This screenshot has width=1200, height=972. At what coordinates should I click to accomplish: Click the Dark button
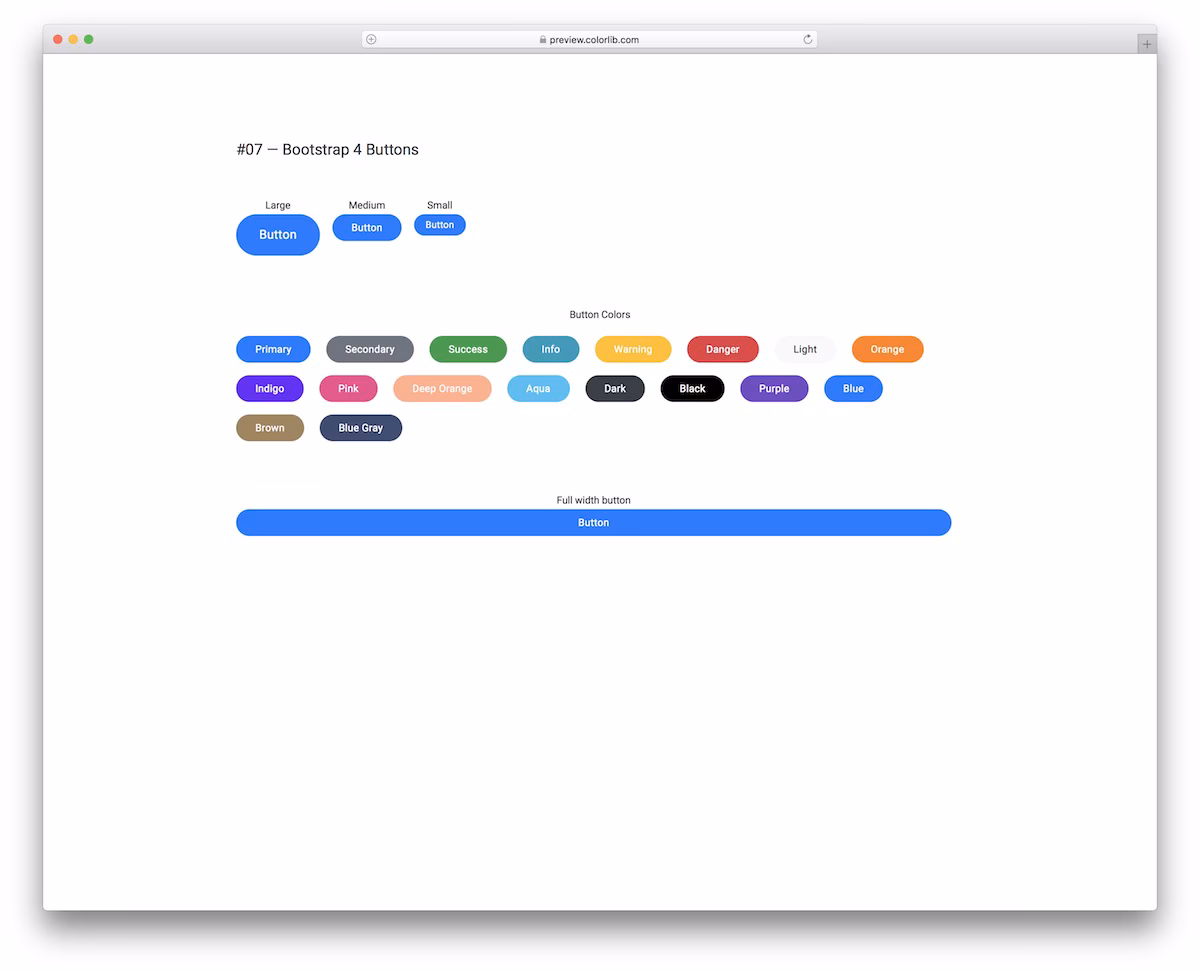pyautogui.click(x=615, y=388)
